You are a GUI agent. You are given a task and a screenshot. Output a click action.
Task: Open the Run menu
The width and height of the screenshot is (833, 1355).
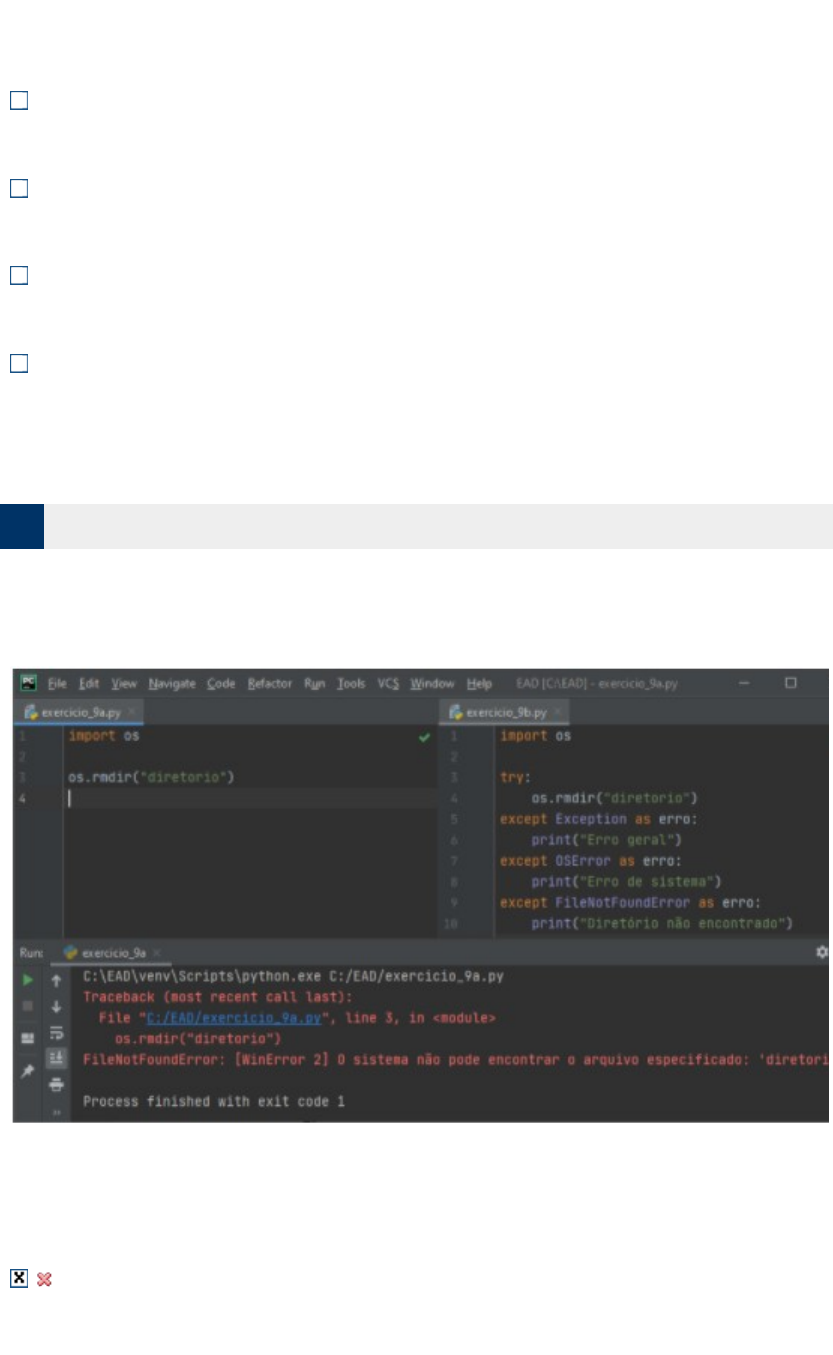pos(315,684)
